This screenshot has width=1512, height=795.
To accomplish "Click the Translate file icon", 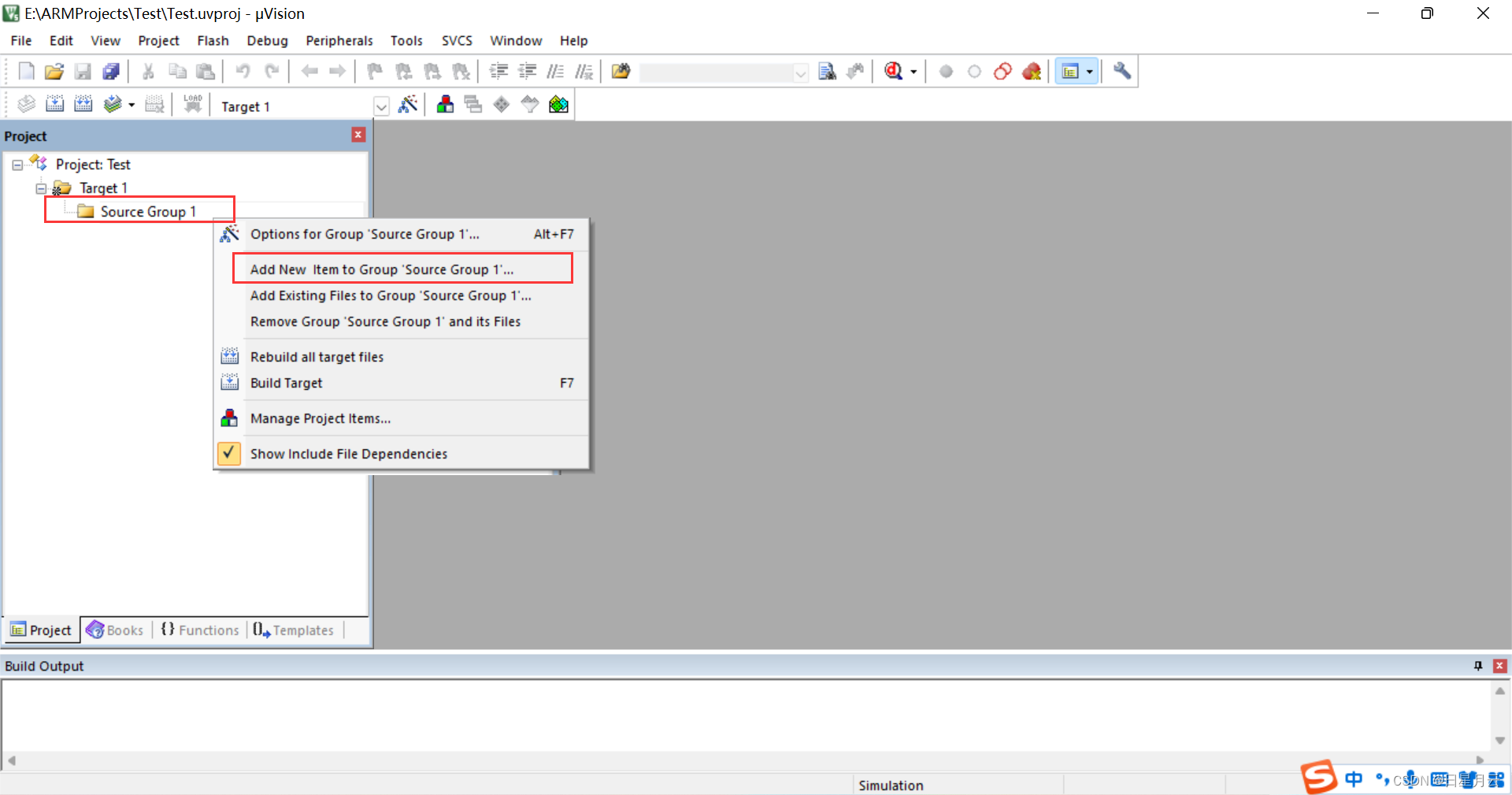I will coord(26,104).
